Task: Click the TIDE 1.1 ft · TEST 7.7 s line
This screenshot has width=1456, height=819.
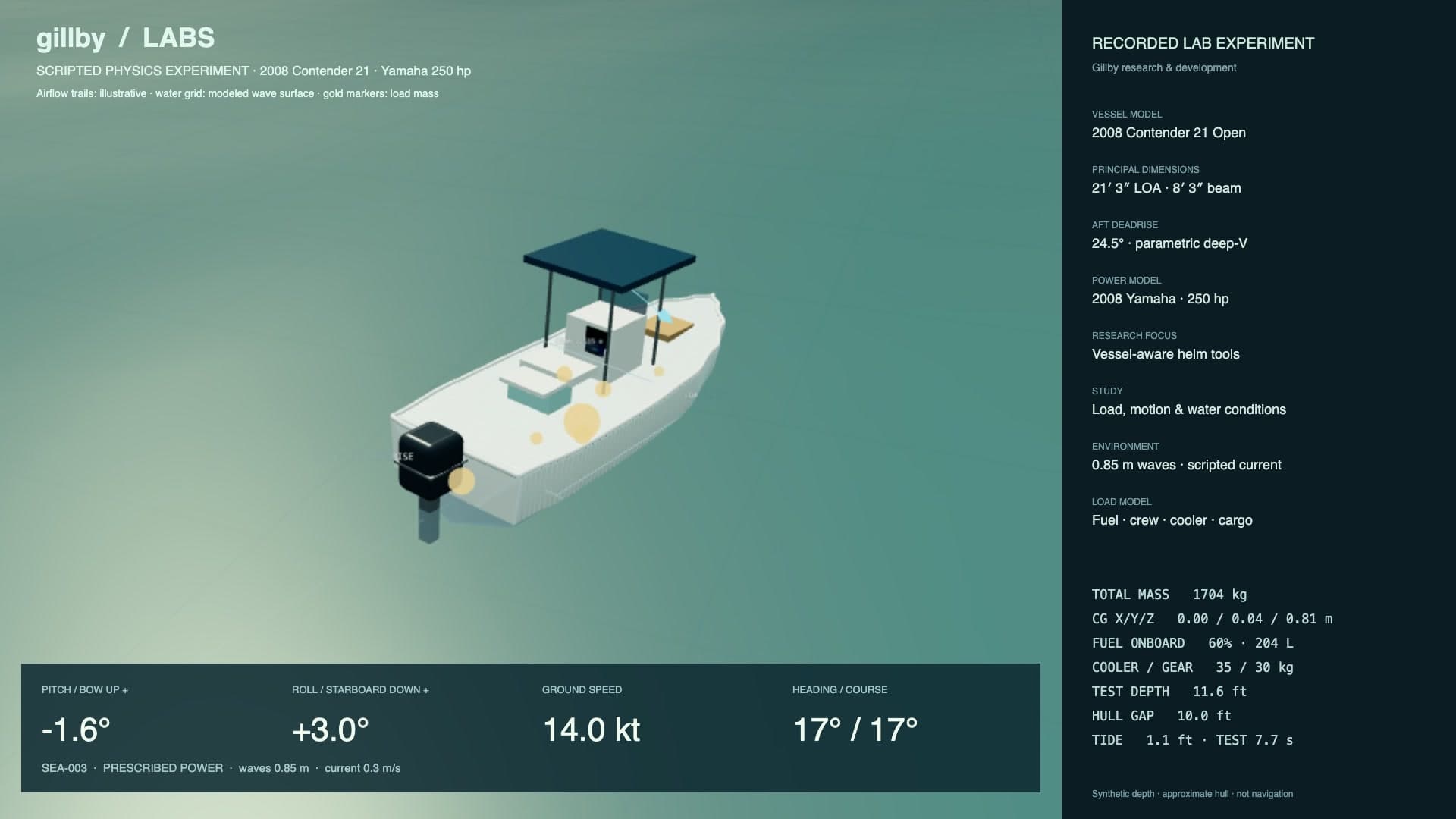Action: point(1192,740)
